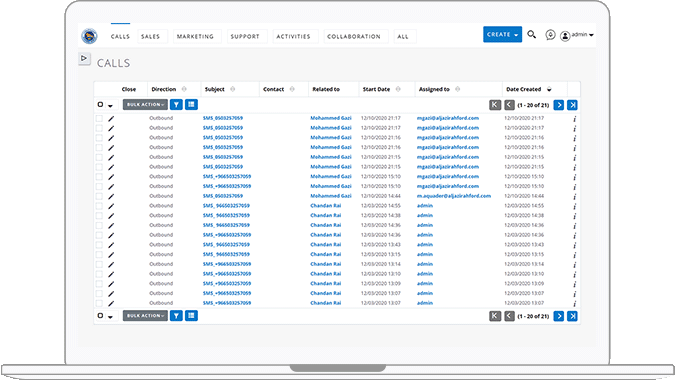Go to last page in top pagination
675x380 pixels.
[572, 105]
